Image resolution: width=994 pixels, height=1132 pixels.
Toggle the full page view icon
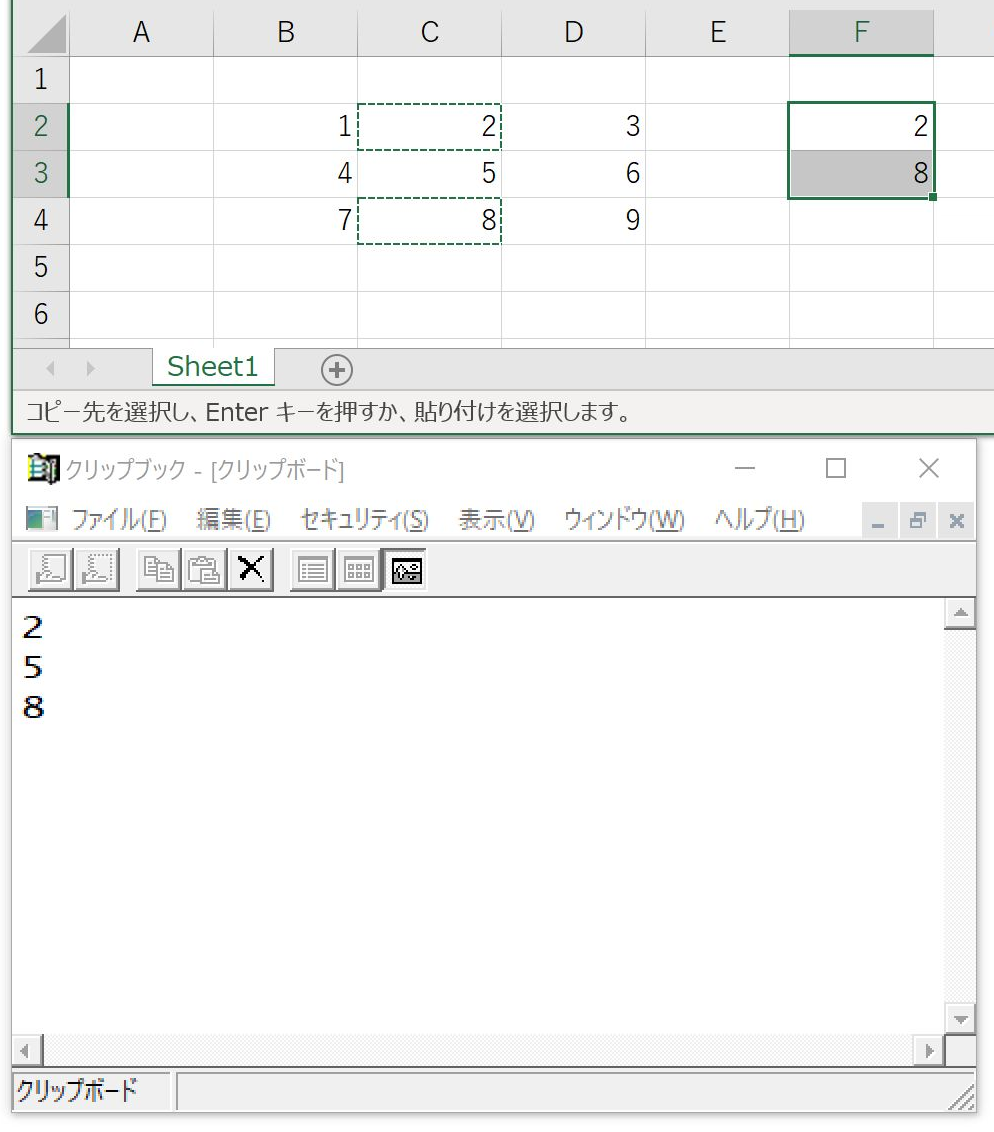[406, 570]
